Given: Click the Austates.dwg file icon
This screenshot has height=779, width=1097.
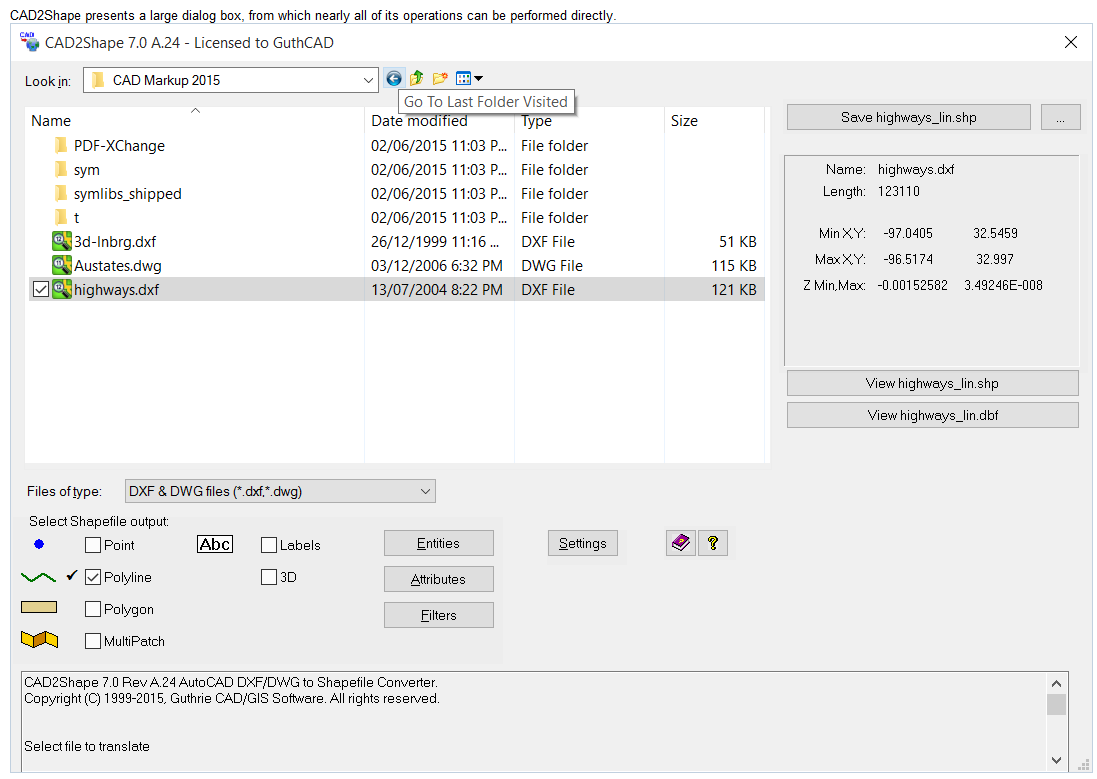Looking at the screenshot, I should [x=62, y=266].
